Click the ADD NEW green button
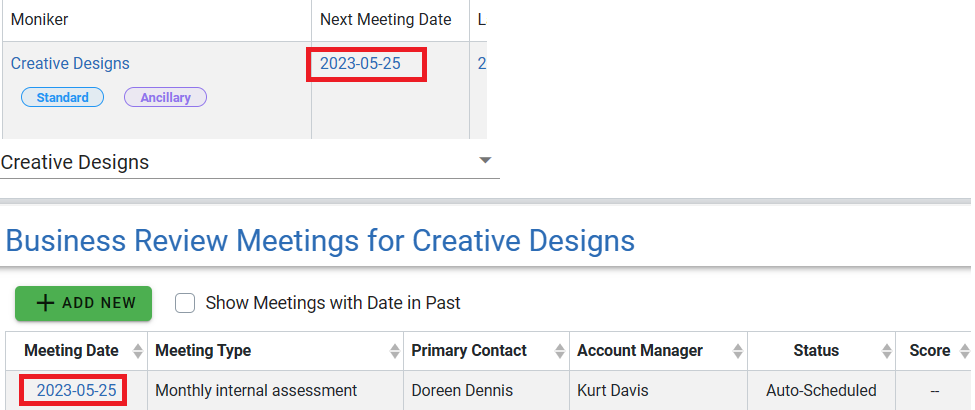This screenshot has width=975, height=410. pyautogui.click(x=83, y=304)
